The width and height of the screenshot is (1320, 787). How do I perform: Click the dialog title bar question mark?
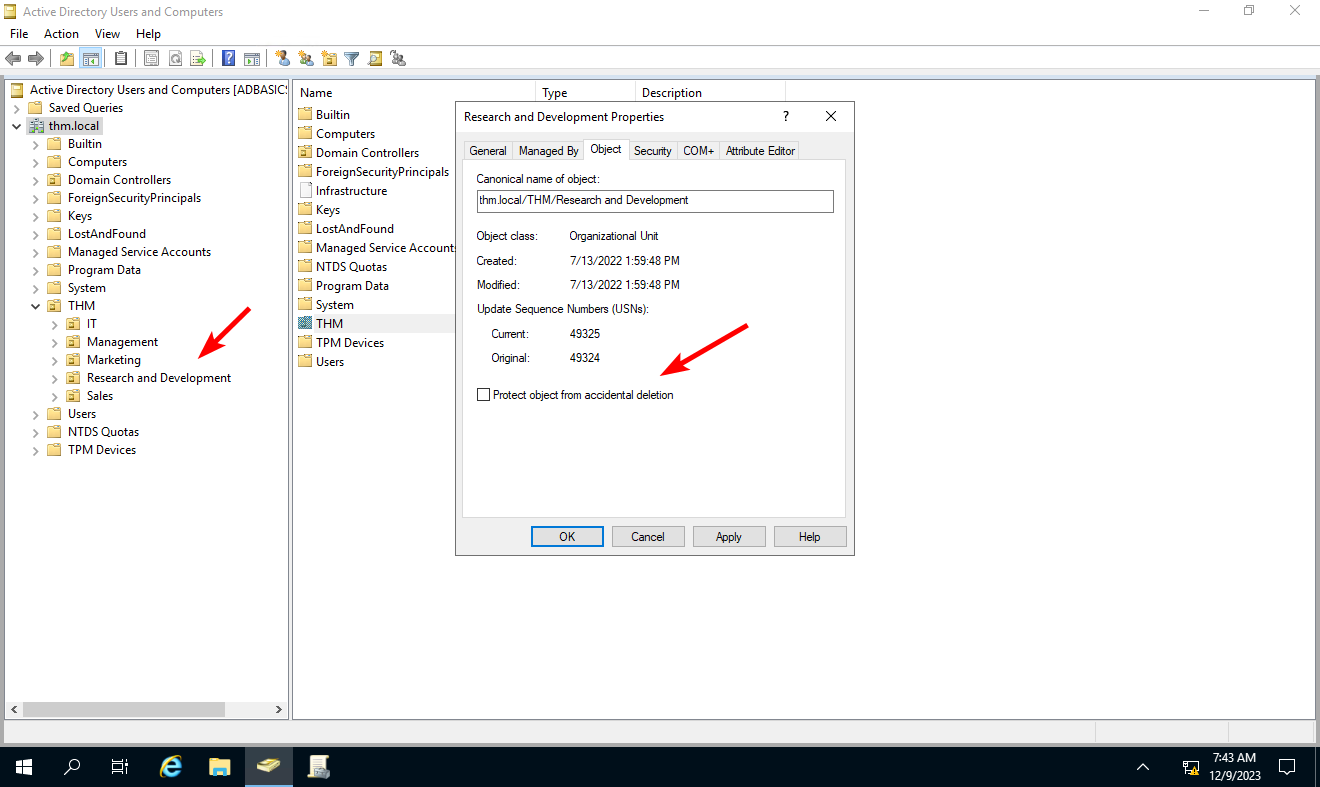click(x=785, y=117)
